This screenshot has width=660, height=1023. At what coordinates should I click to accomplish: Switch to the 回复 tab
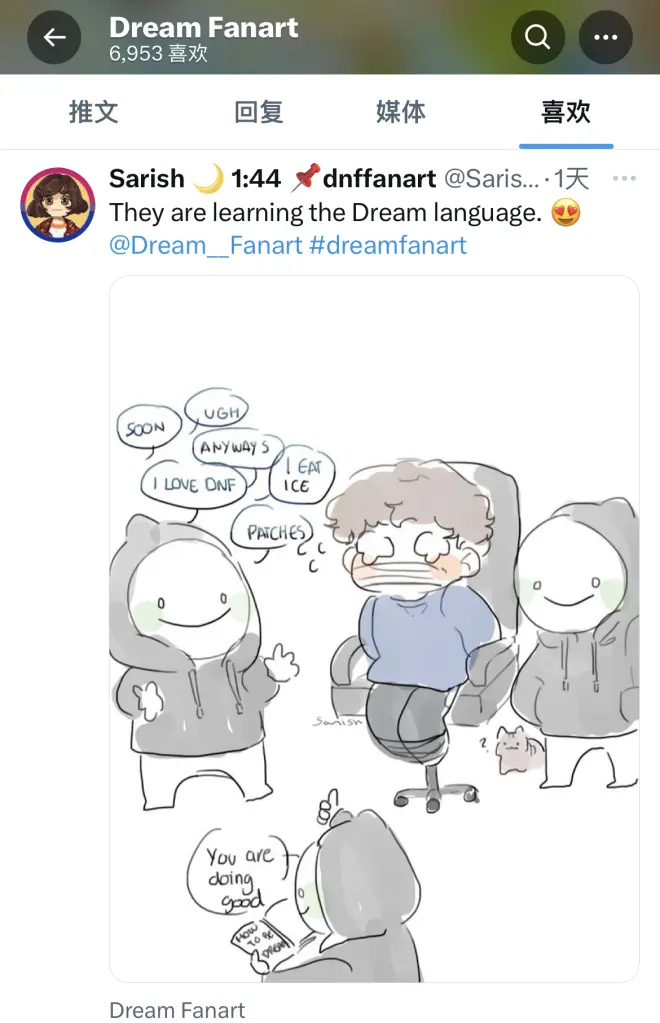pyautogui.click(x=258, y=112)
